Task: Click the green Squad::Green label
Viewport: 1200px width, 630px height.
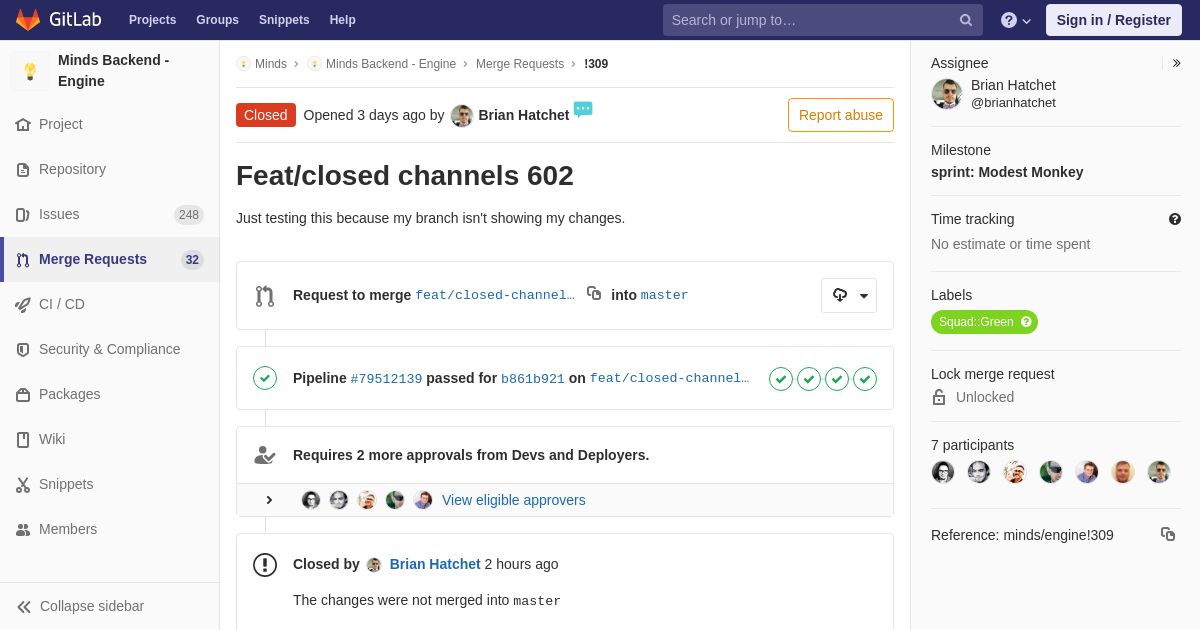Action: point(984,322)
